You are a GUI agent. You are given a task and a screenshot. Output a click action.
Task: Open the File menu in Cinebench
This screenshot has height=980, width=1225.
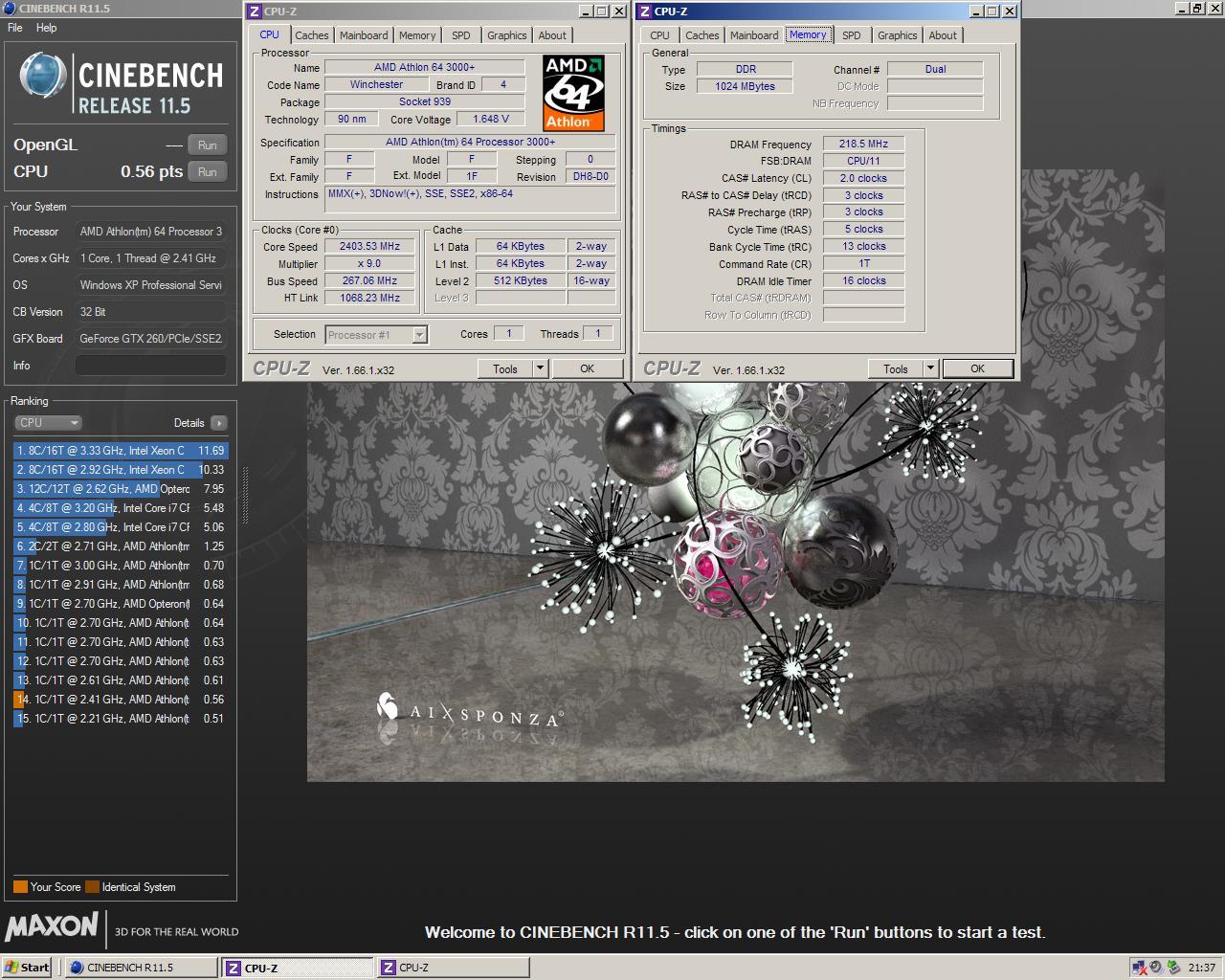click(x=15, y=28)
